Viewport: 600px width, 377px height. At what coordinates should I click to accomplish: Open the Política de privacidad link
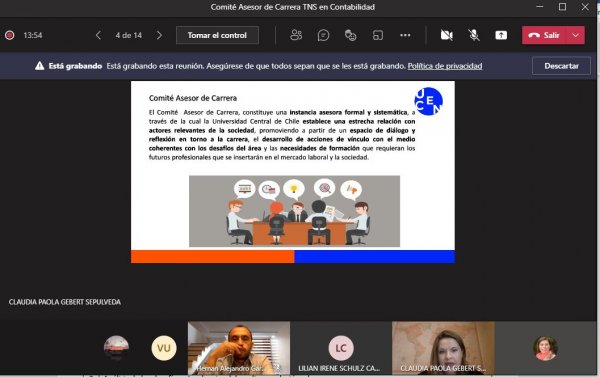tap(445, 66)
